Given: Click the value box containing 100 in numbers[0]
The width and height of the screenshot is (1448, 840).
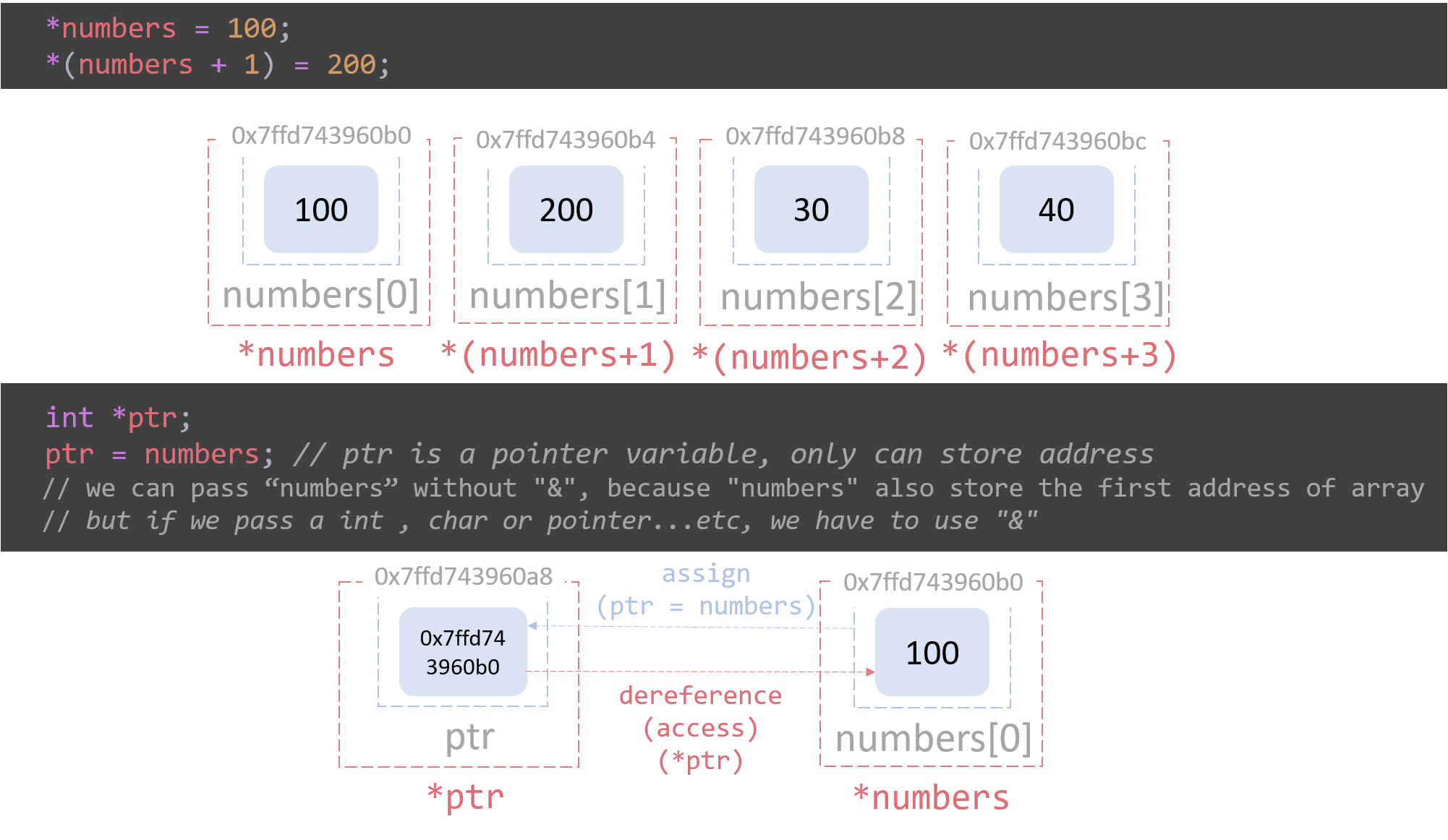Looking at the screenshot, I should pos(320,210).
